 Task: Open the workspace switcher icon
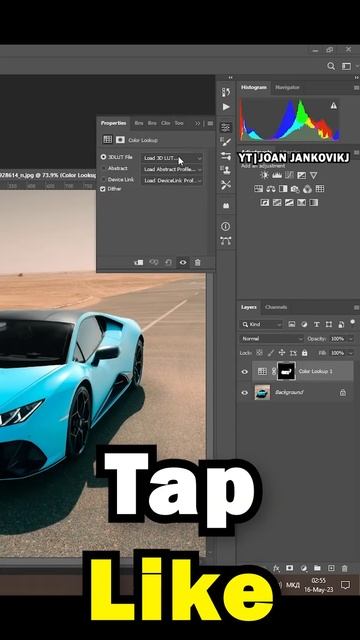pos(347,66)
